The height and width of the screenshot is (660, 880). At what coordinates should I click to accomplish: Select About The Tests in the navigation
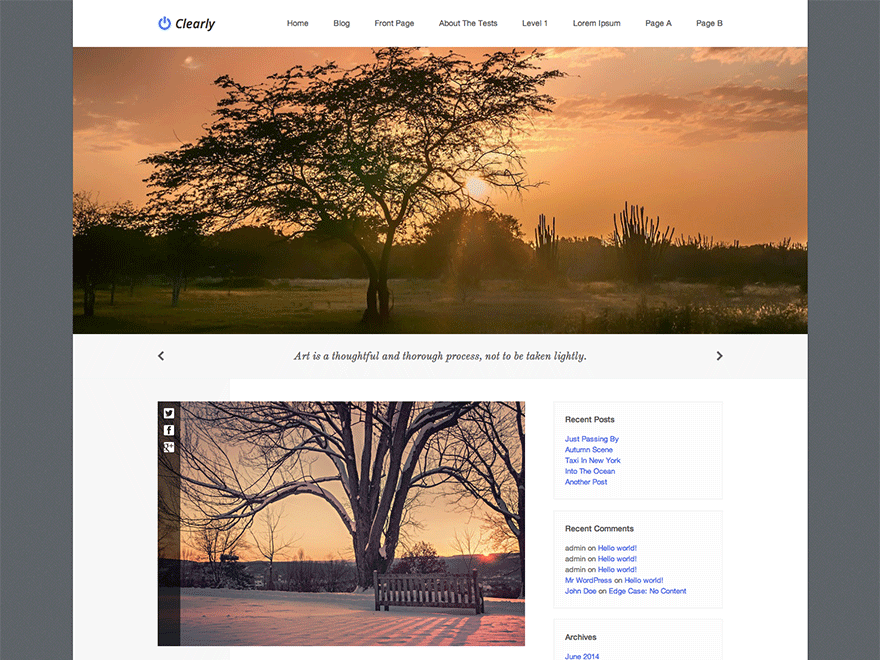(467, 23)
